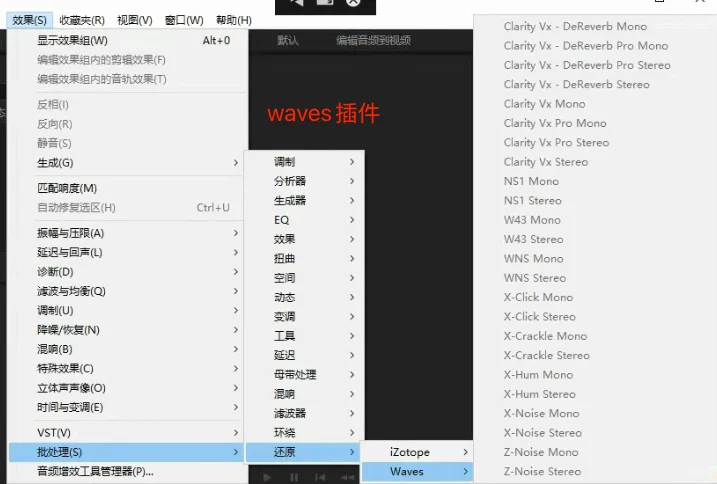Open the 窗口(W) menu
717x484 pixels.
184,20
